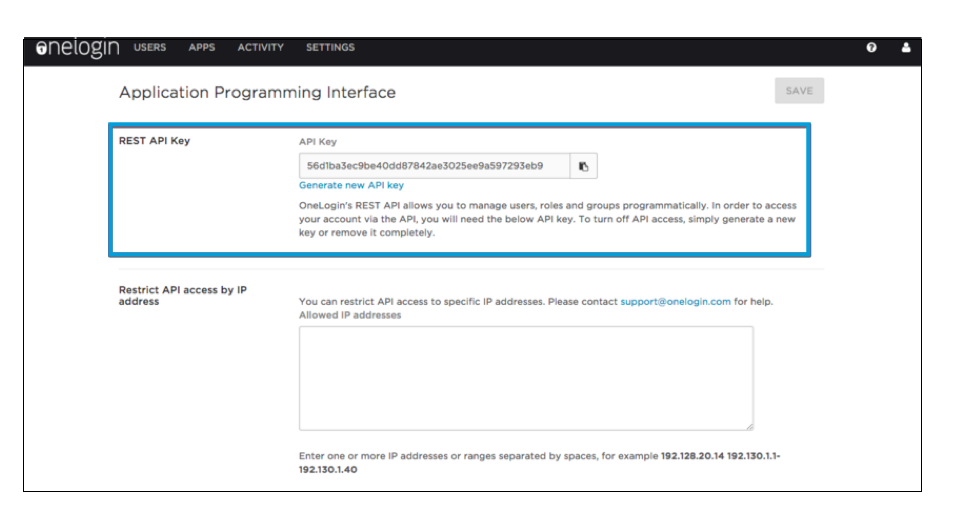962x522 pixels.
Task: Select the API Key text field
Action: 434,166
